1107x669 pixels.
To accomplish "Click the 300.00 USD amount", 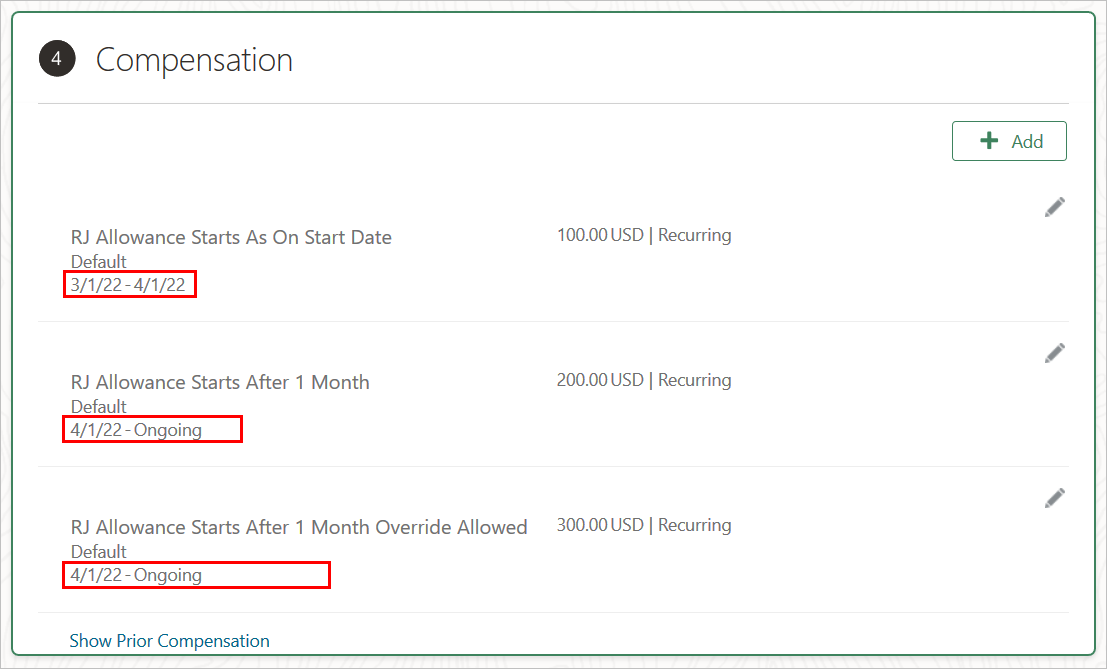I will [600, 525].
